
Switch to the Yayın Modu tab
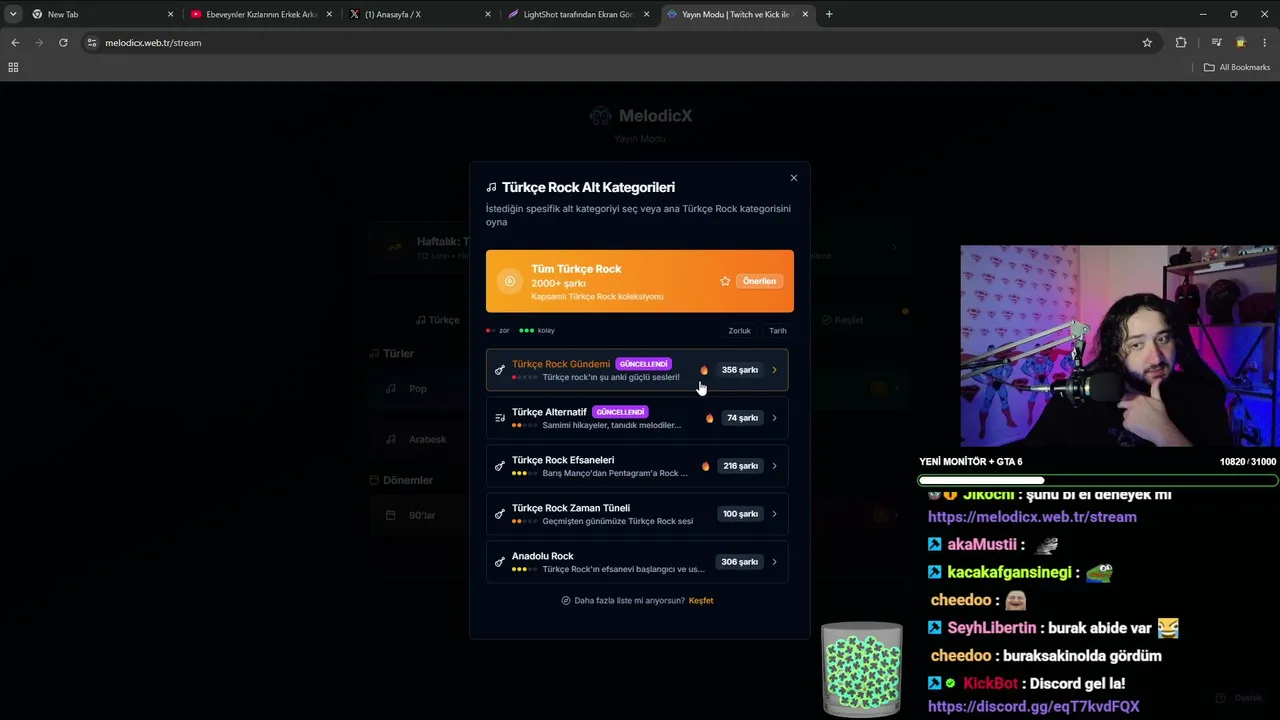pos(737,14)
